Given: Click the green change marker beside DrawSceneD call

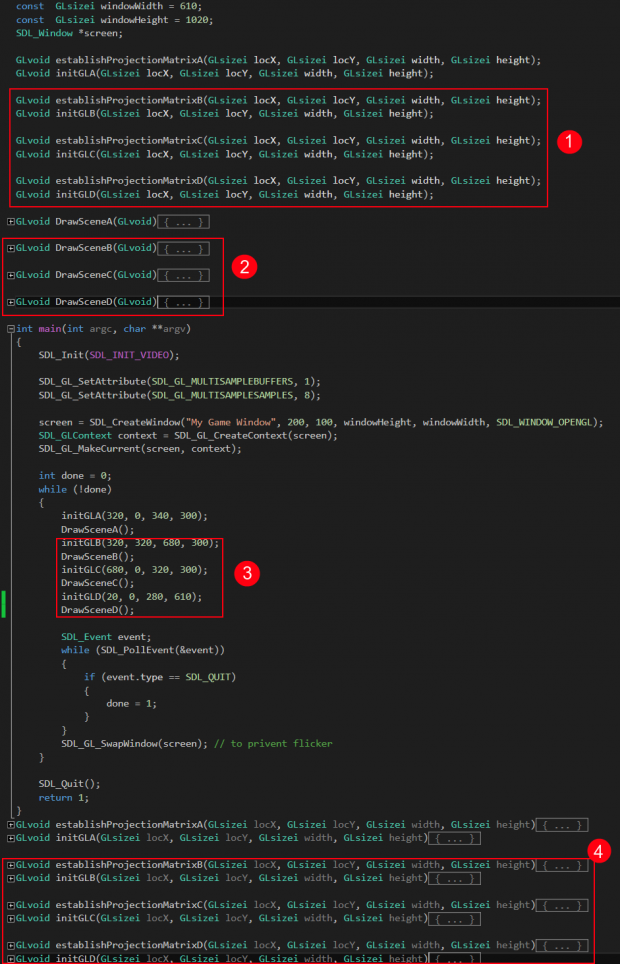Looking at the screenshot, I should (x=6, y=604).
